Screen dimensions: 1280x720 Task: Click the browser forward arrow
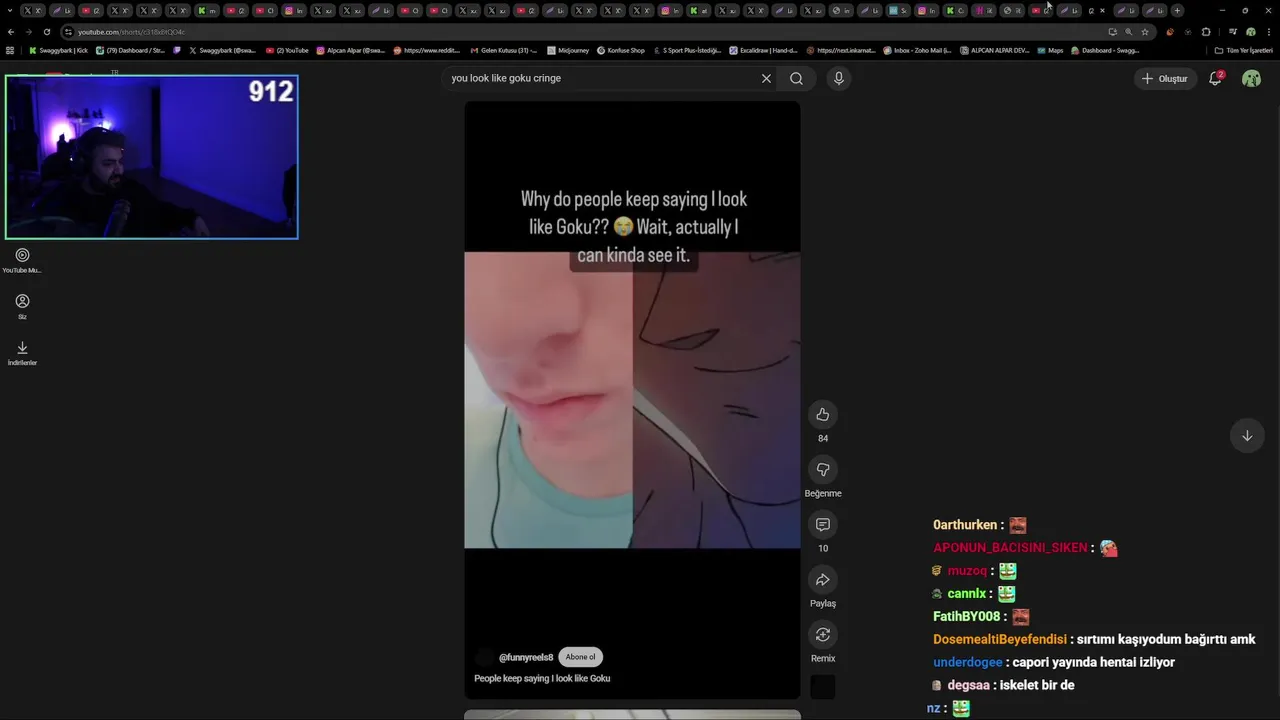28,32
